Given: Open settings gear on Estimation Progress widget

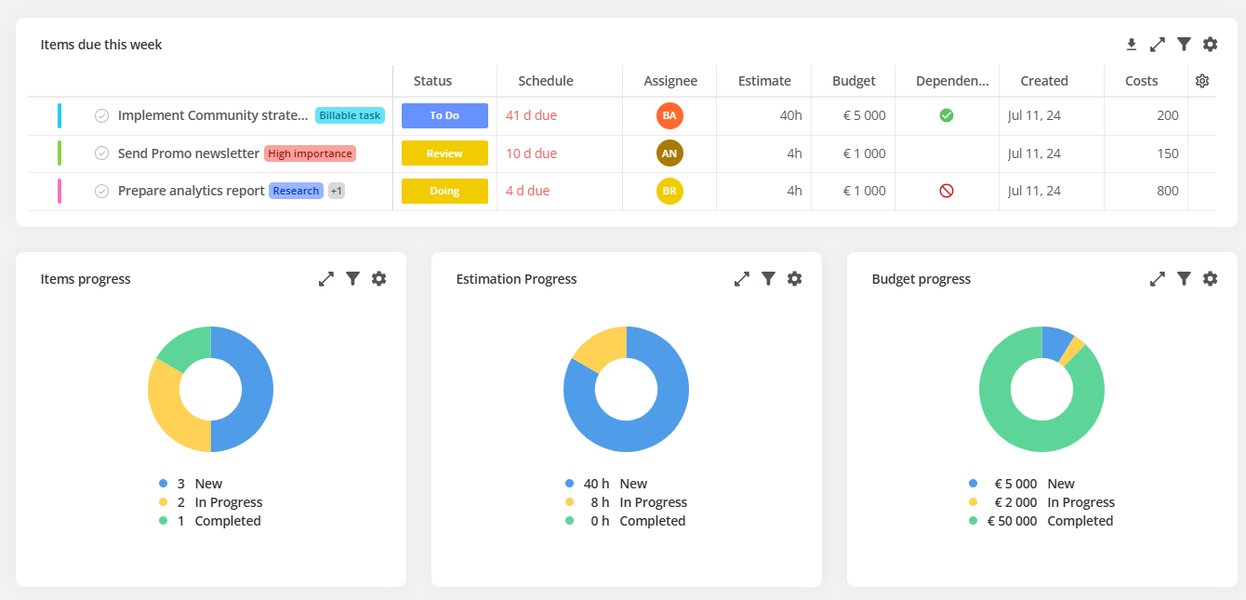Looking at the screenshot, I should pyautogui.click(x=794, y=278).
